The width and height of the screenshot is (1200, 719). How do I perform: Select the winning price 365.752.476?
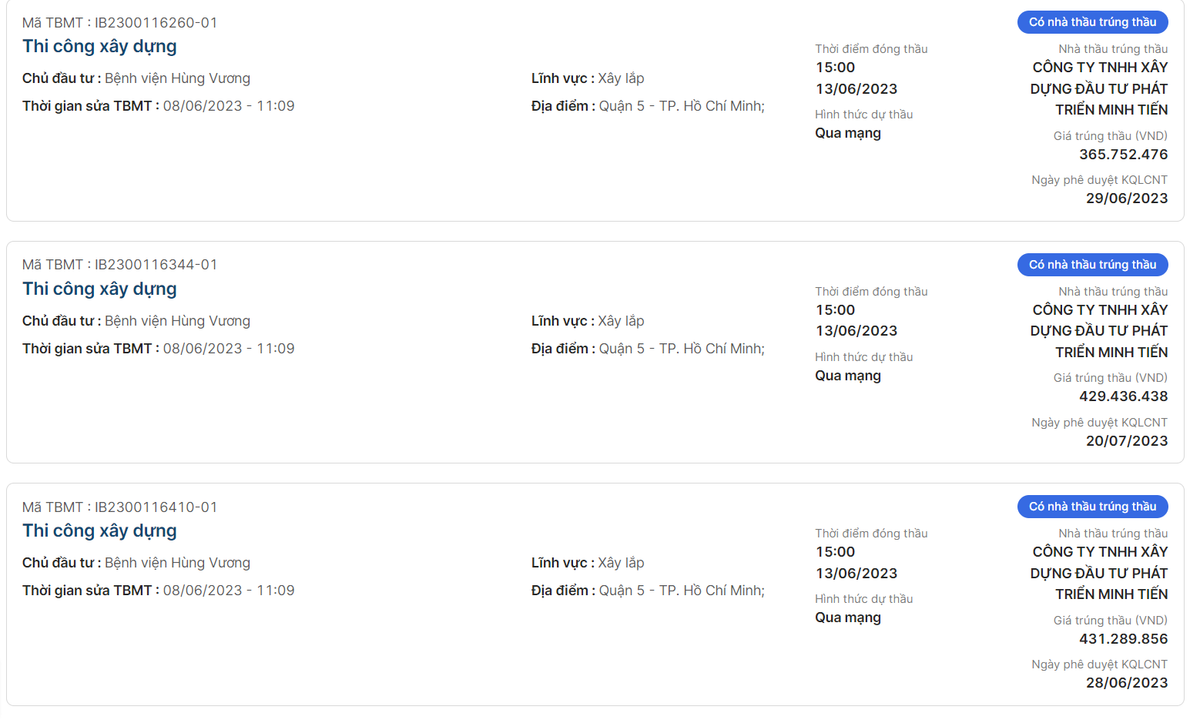1123,154
